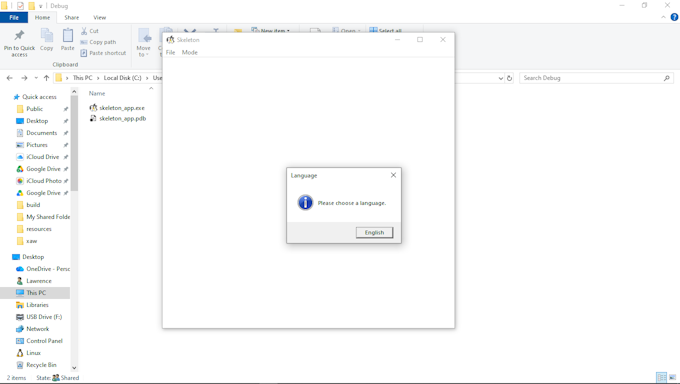Collapse the ribbon with chevron
680x384 pixels.
click(x=664, y=17)
